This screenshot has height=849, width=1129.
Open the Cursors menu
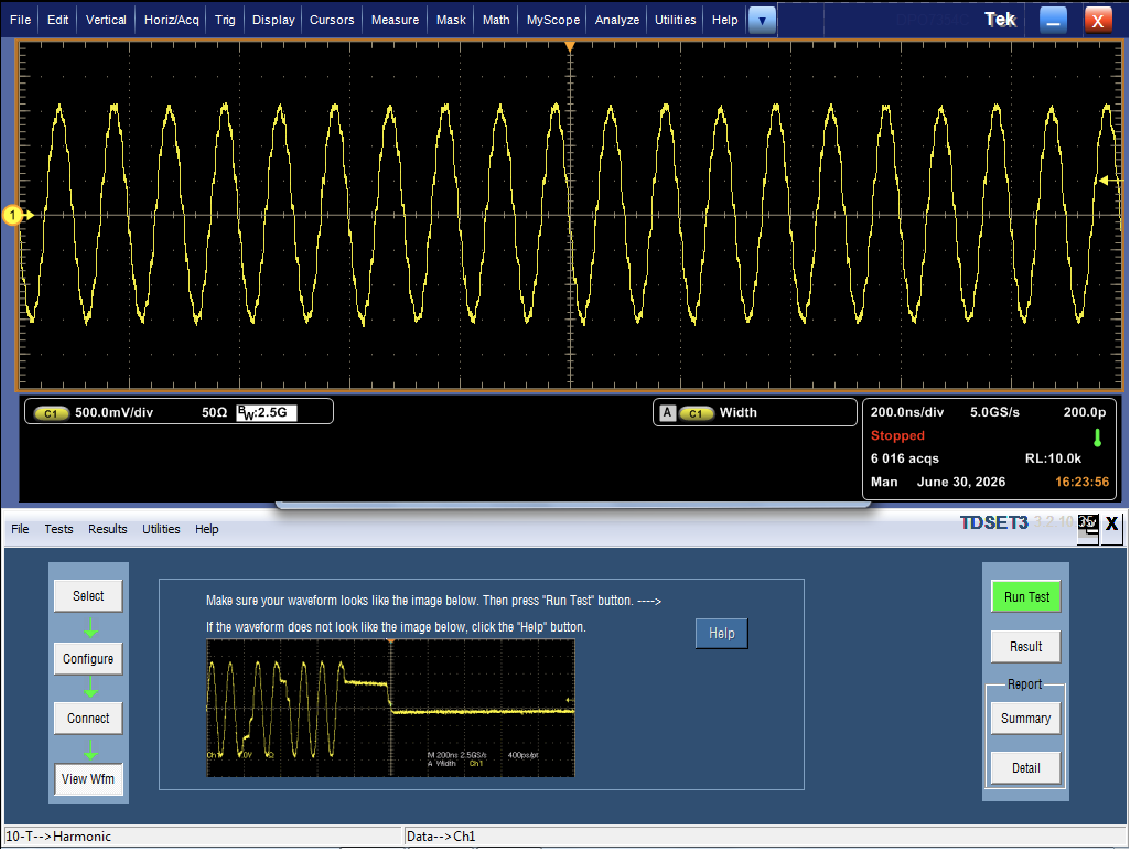pyautogui.click(x=332, y=20)
